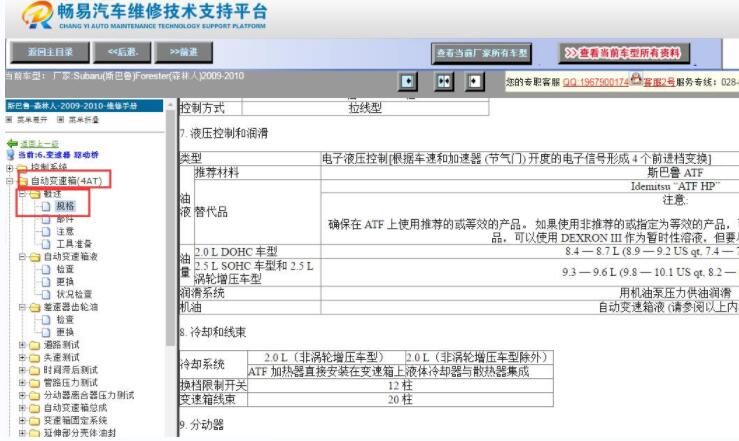The width and height of the screenshot is (739, 441).
Task: Expand the 自动变速箱总成 tree node
Action: click(22, 408)
